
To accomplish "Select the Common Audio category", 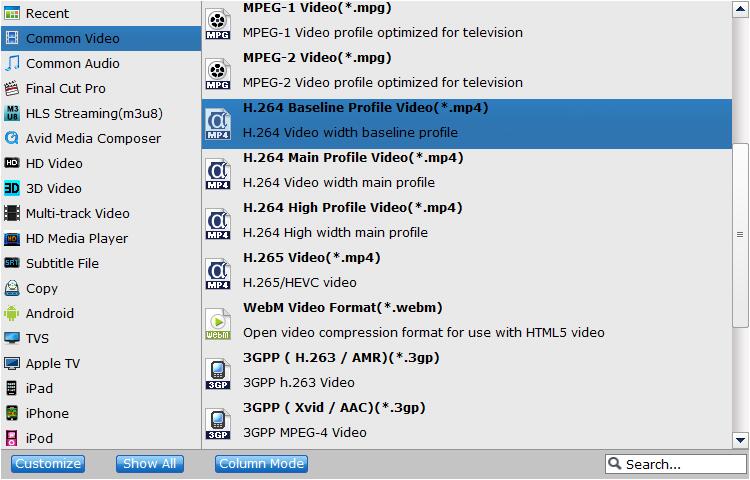I will tap(101, 63).
